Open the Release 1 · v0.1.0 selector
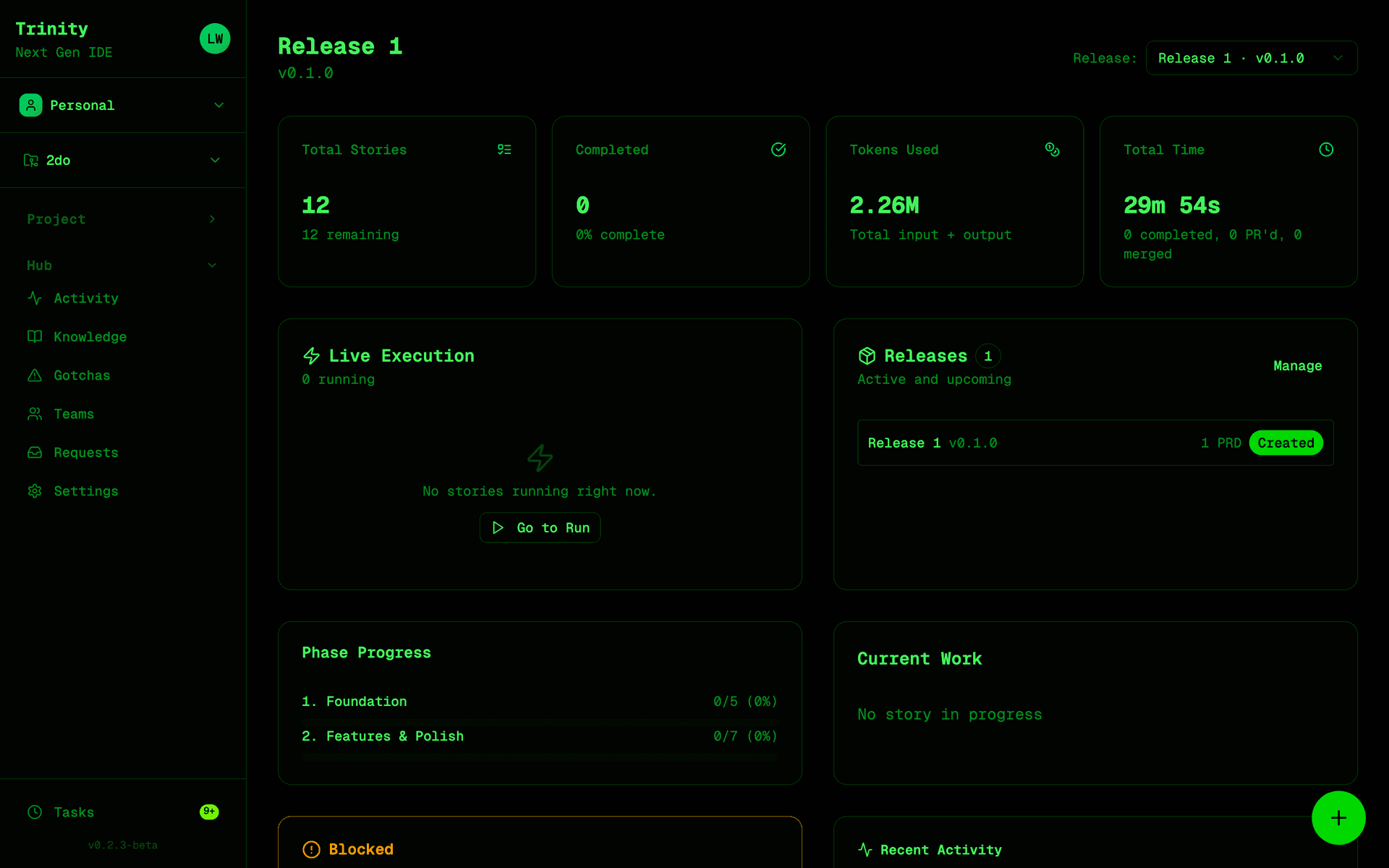This screenshot has height=868, width=1389. 1252,58
